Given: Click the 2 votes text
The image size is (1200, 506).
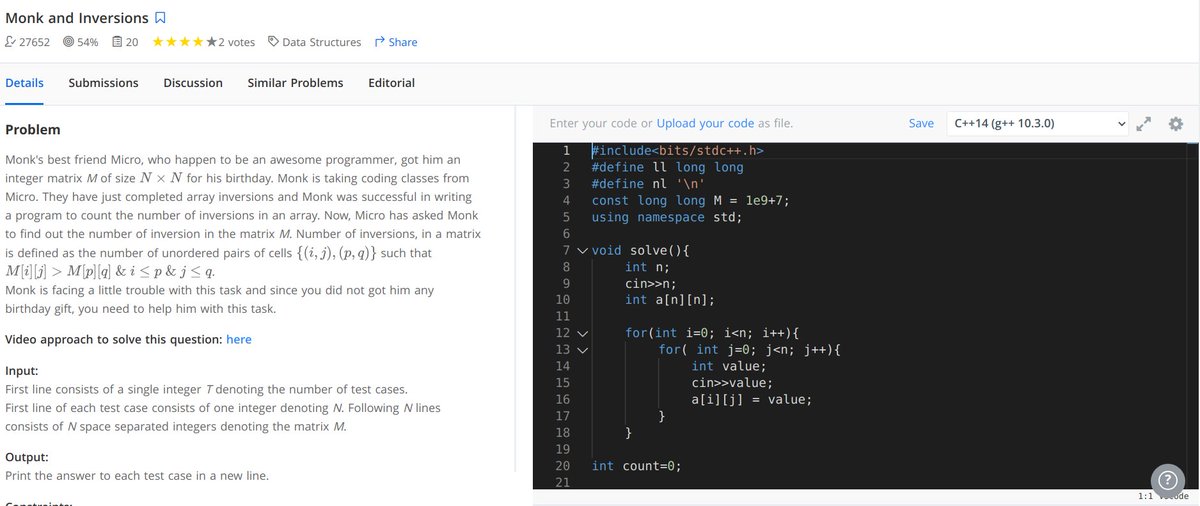Looking at the screenshot, I should point(236,42).
